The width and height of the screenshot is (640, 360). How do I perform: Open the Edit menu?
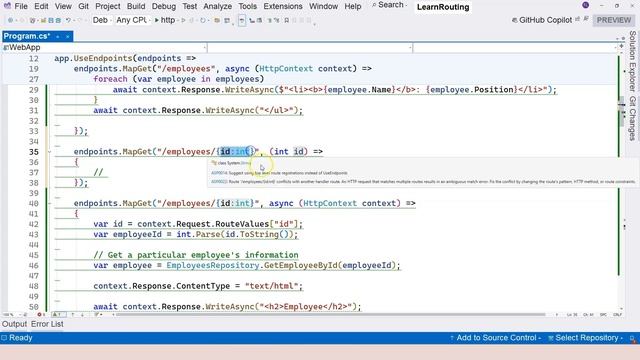pos(41,6)
